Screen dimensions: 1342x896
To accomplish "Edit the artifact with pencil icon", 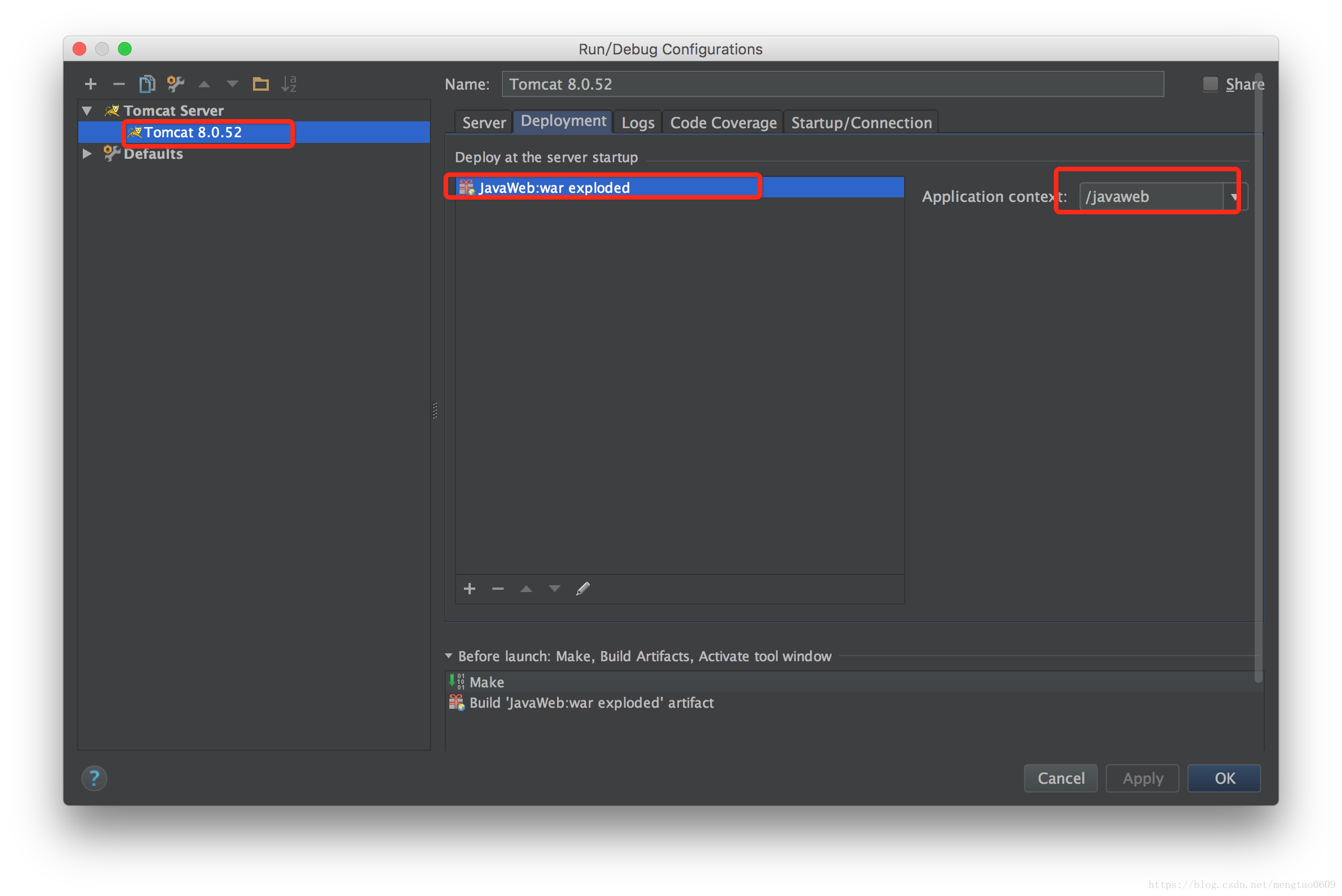I will pos(583,589).
